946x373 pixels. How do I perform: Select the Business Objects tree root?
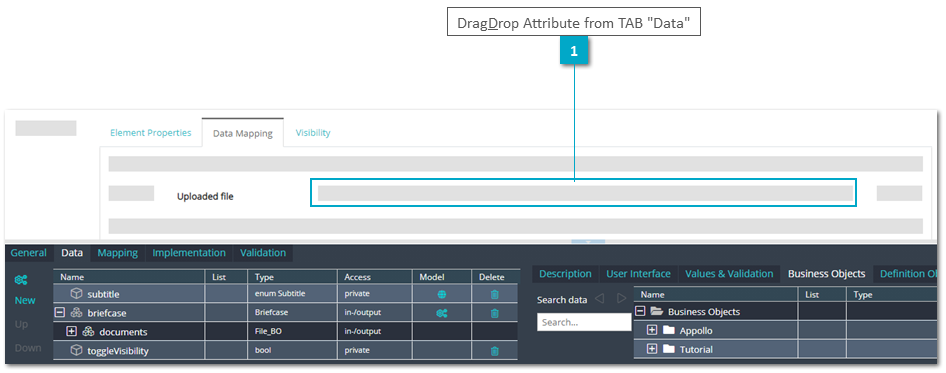point(787,312)
